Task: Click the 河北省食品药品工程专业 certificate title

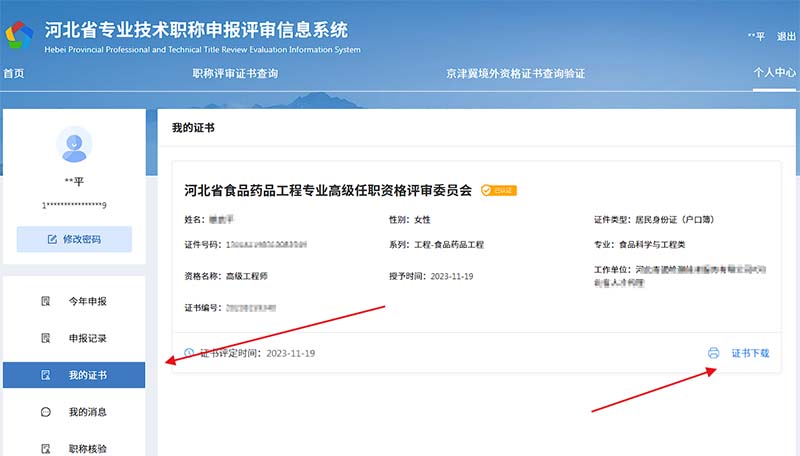Action: click(x=328, y=190)
